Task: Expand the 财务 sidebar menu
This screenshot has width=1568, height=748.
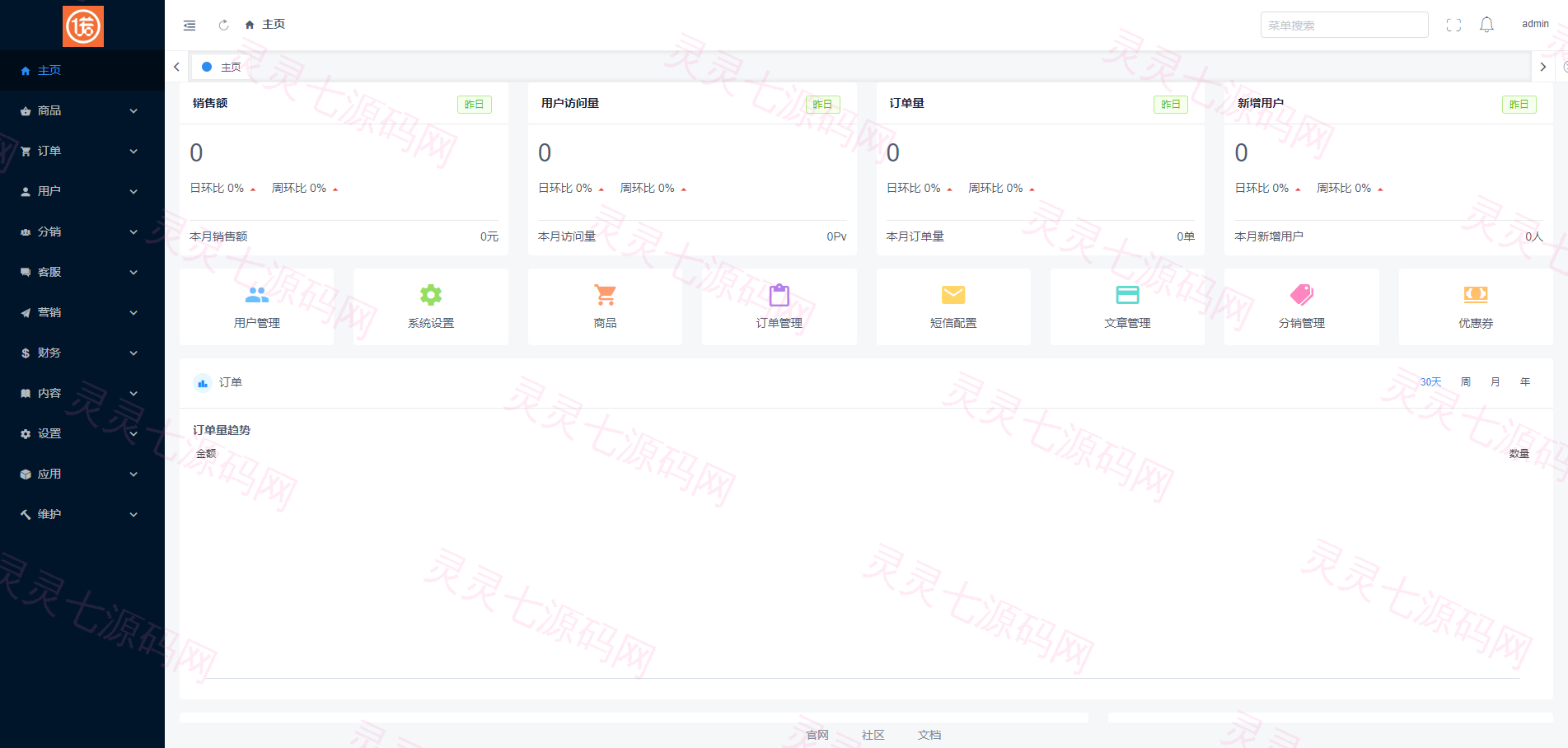Action: 82,353
